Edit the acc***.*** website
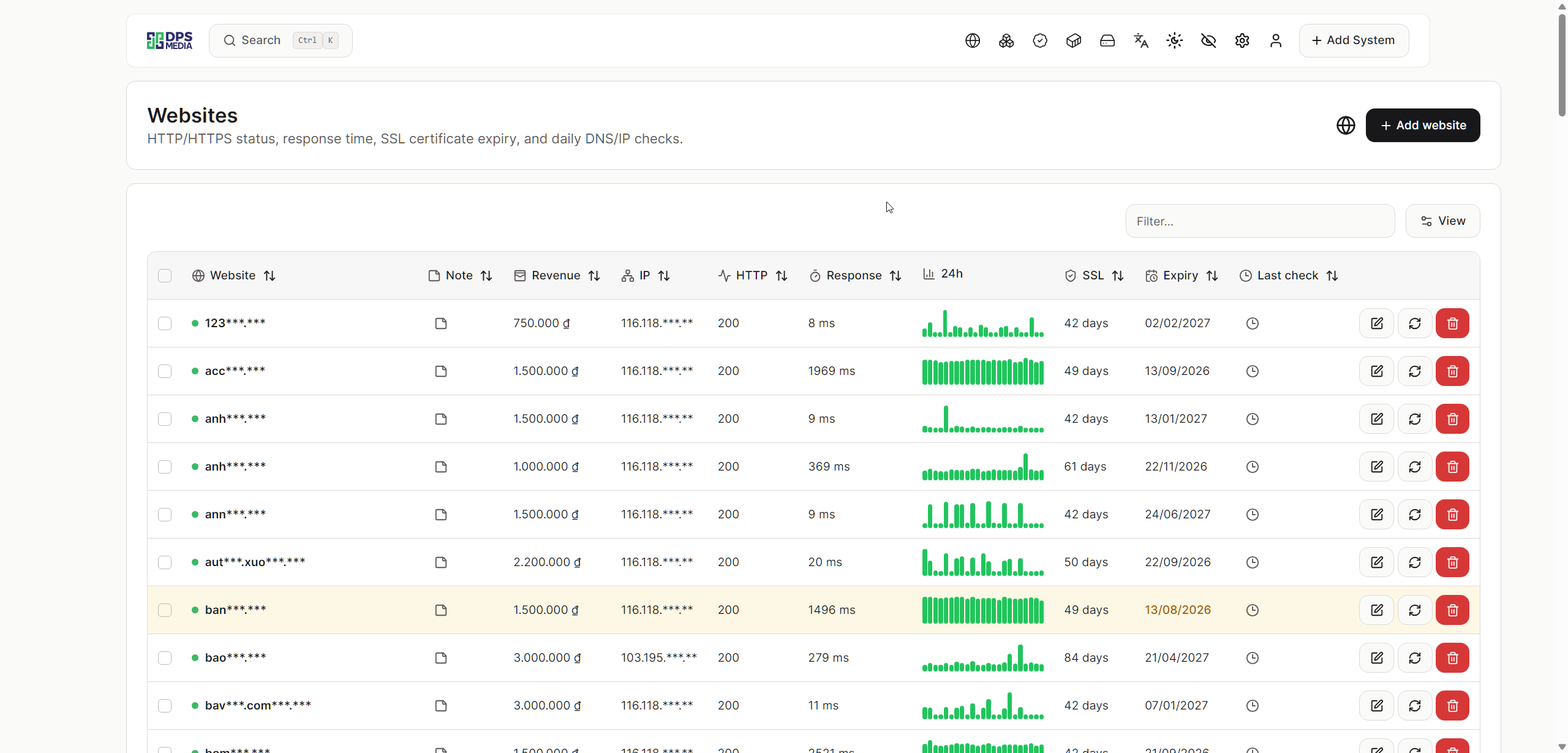This screenshot has width=1568, height=753. pos(1377,371)
